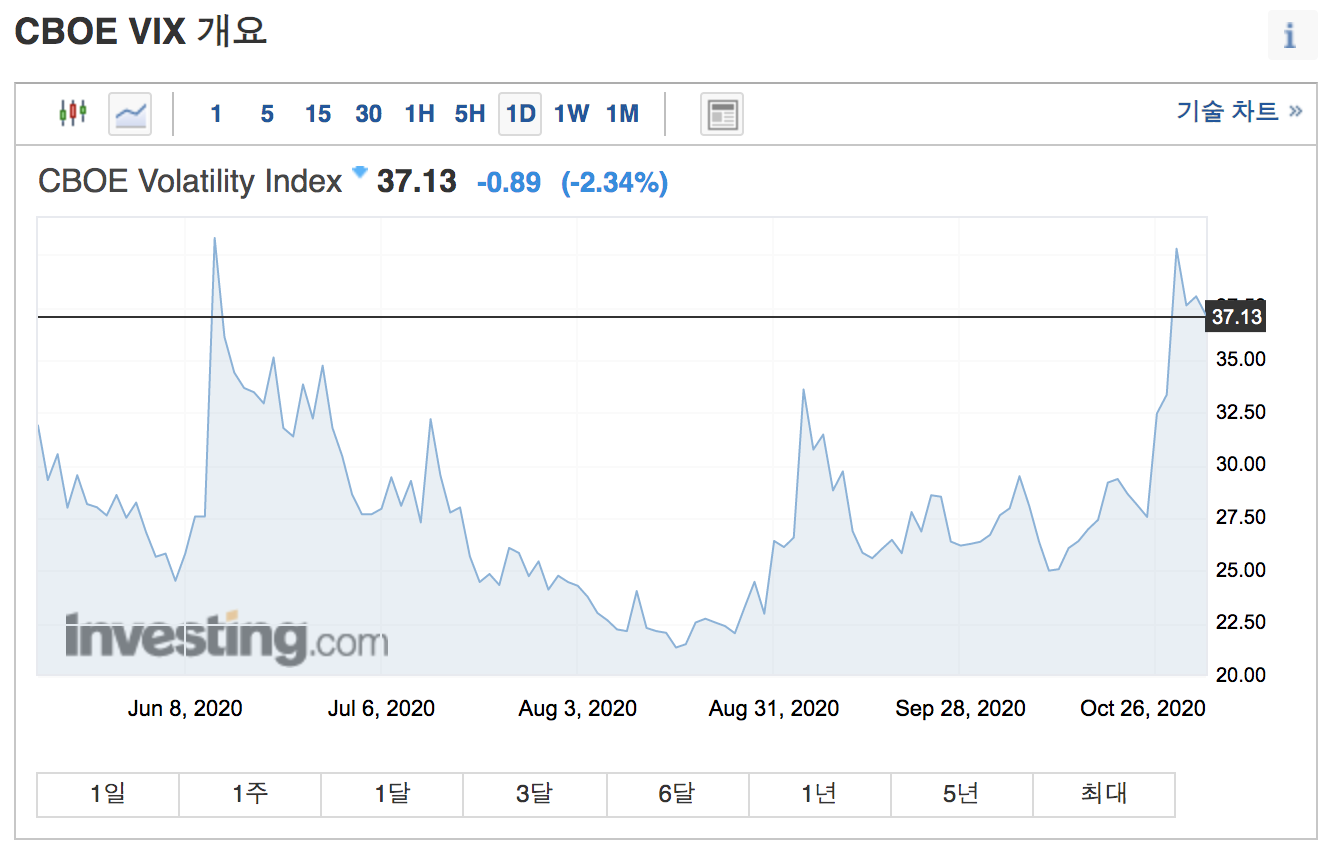Image resolution: width=1334 pixels, height=856 pixels.
Task: Click the 35.00 y-axis label
Action: 1240,359
